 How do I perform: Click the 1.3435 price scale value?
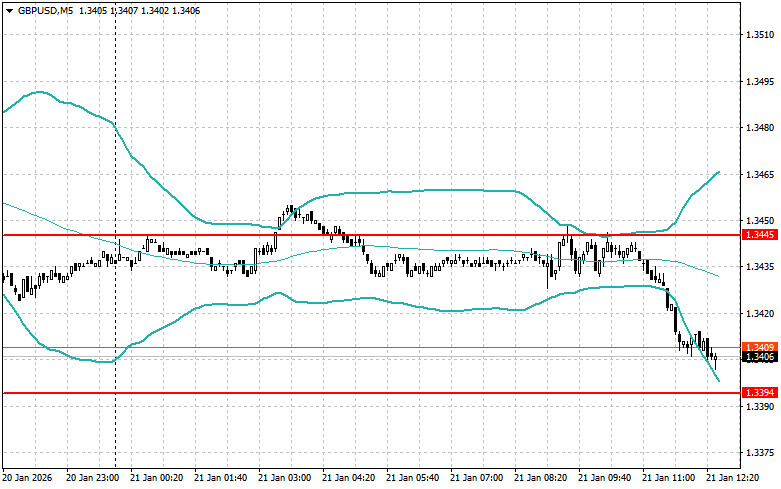point(760,267)
